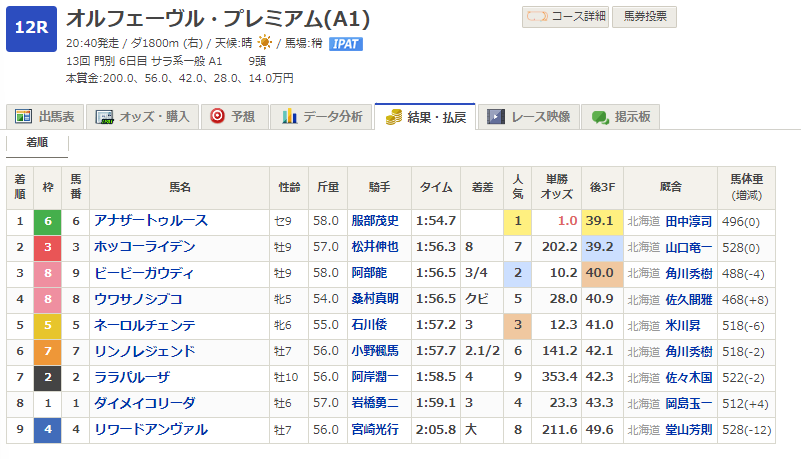Viewport: 801px width, 459px height.
Task: Open trainer 田中淳司 link
Action: [689, 221]
